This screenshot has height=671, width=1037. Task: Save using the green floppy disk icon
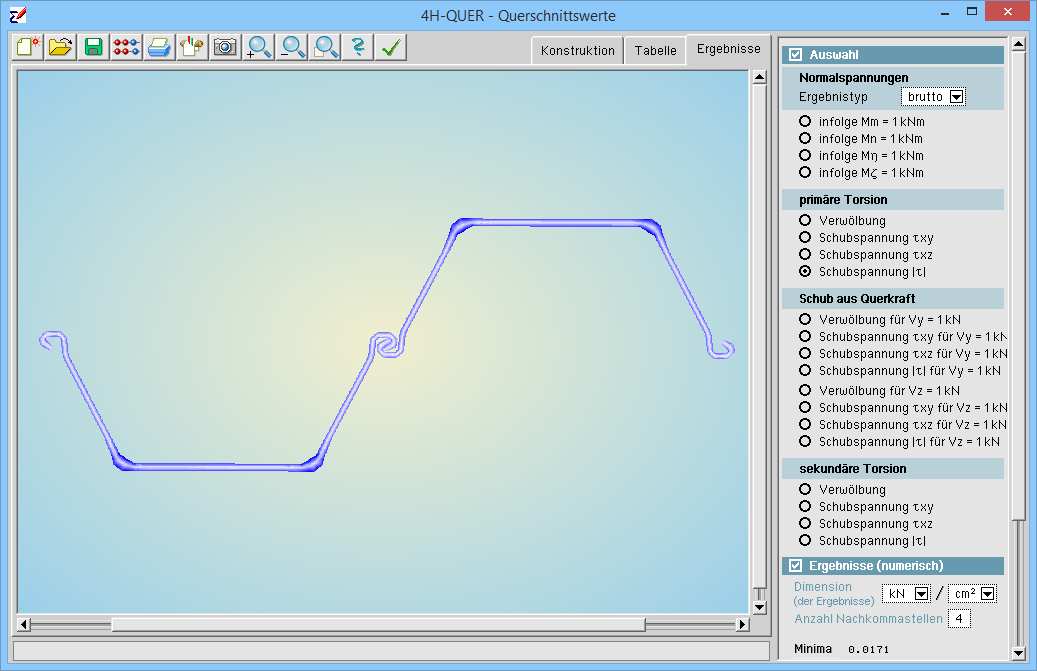pos(94,47)
